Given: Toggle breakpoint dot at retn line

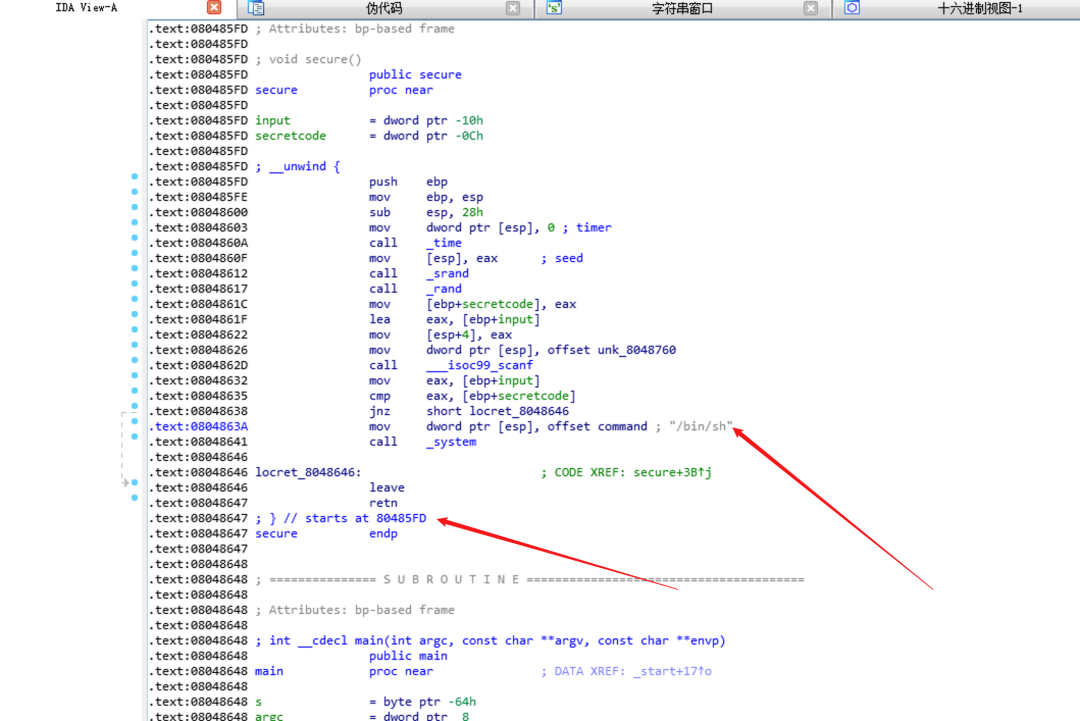Looking at the screenshot, I should click(135, 503).
